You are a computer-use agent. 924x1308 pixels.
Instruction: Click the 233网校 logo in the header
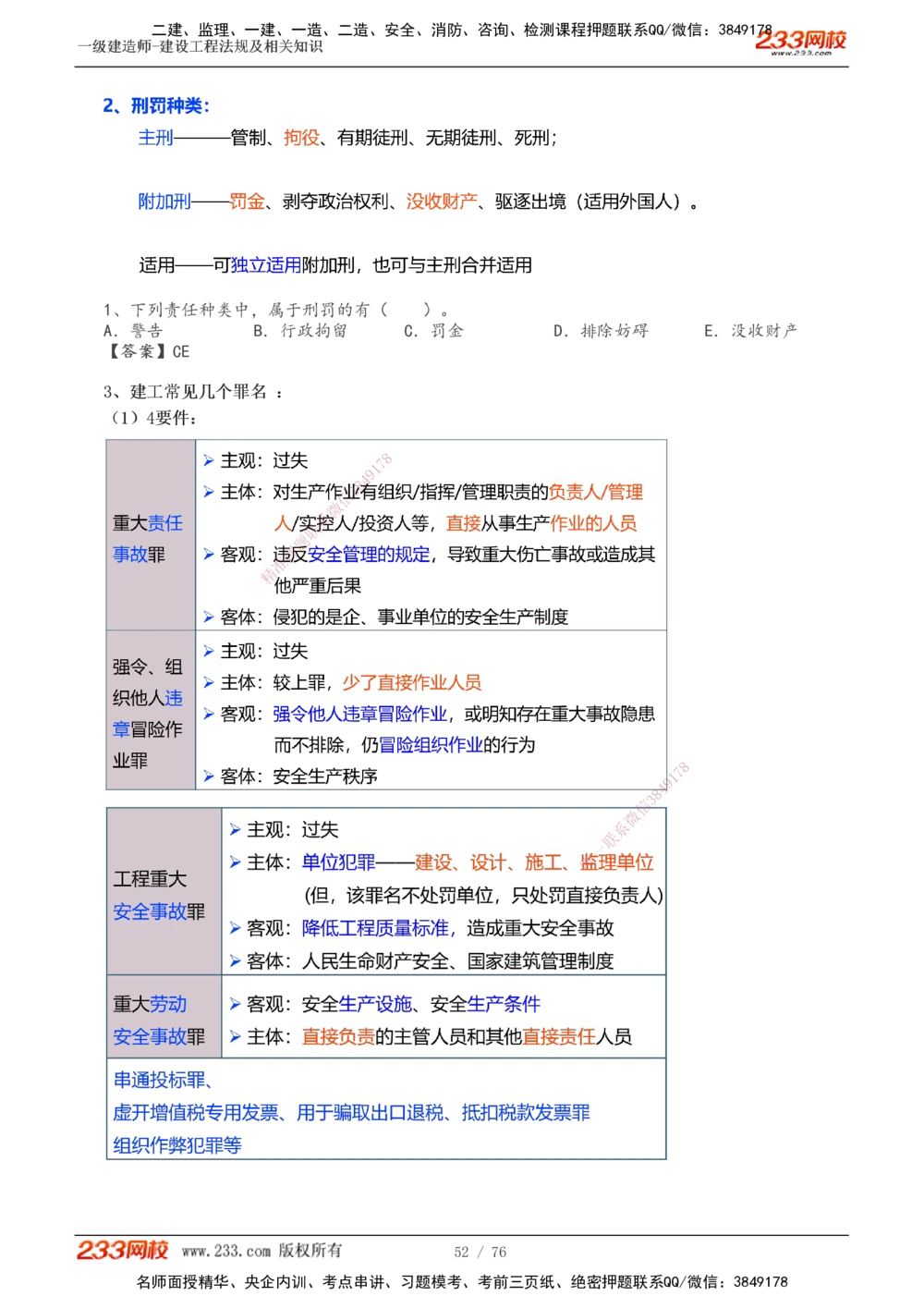click(x=800, y=41)
